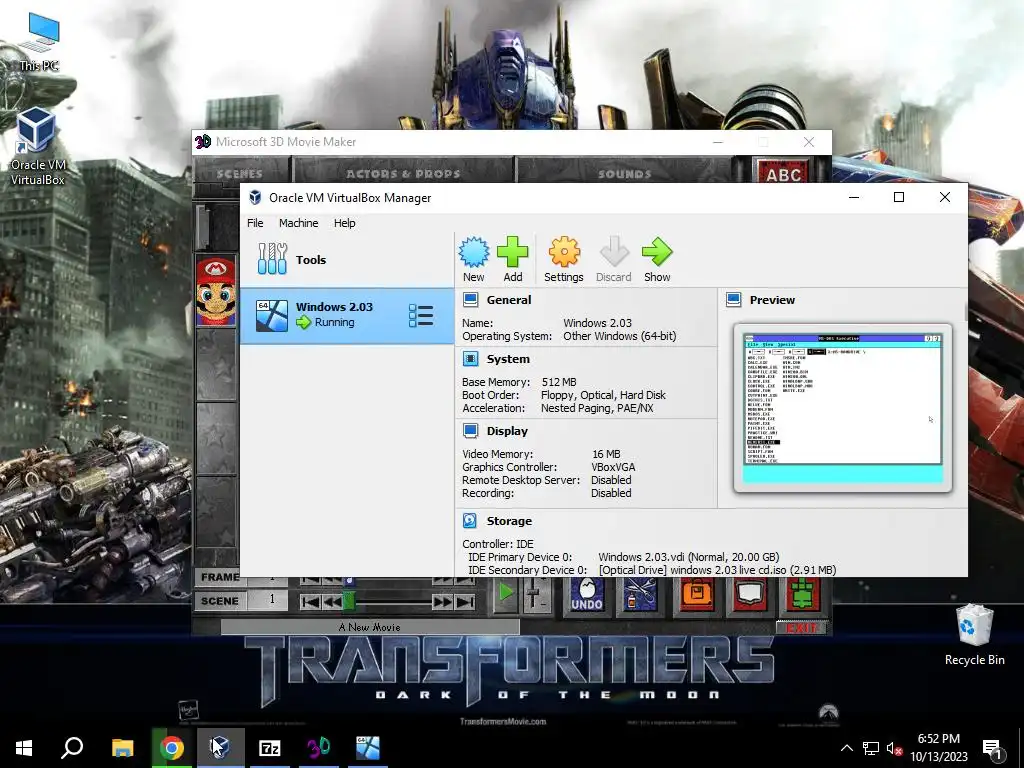Open the Windows 2.03 machine tools menu icon

coord(421,315)
